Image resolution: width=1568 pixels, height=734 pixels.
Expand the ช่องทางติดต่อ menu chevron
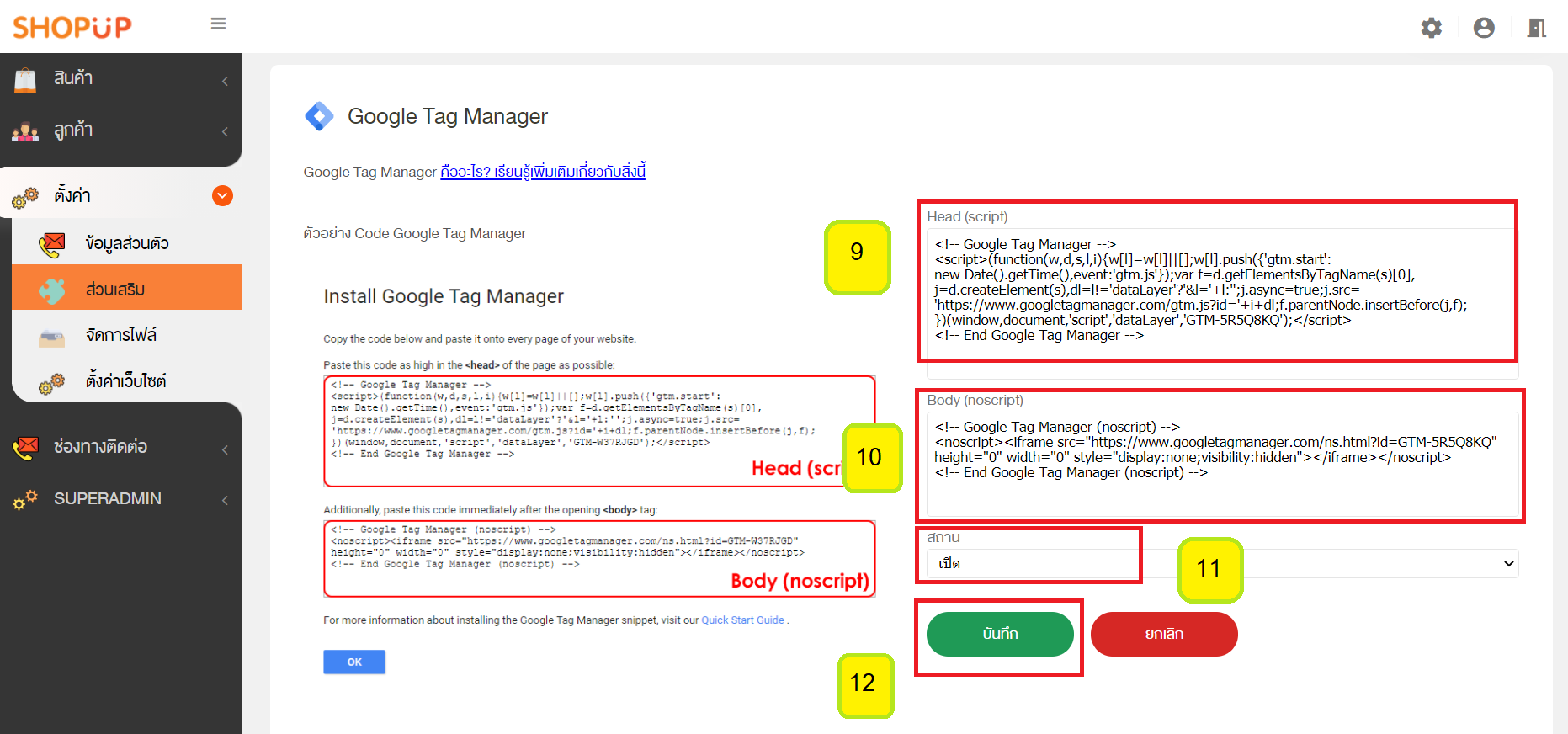[225, 449]
